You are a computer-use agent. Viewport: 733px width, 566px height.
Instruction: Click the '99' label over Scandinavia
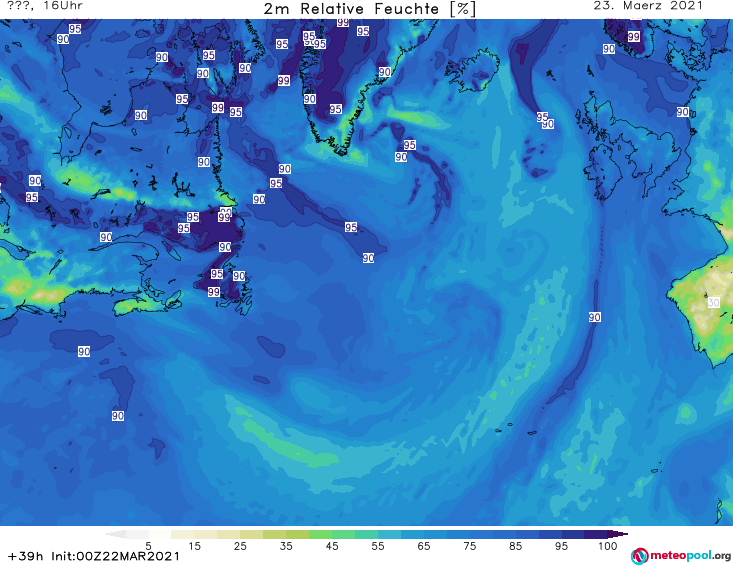click(633, 36)
